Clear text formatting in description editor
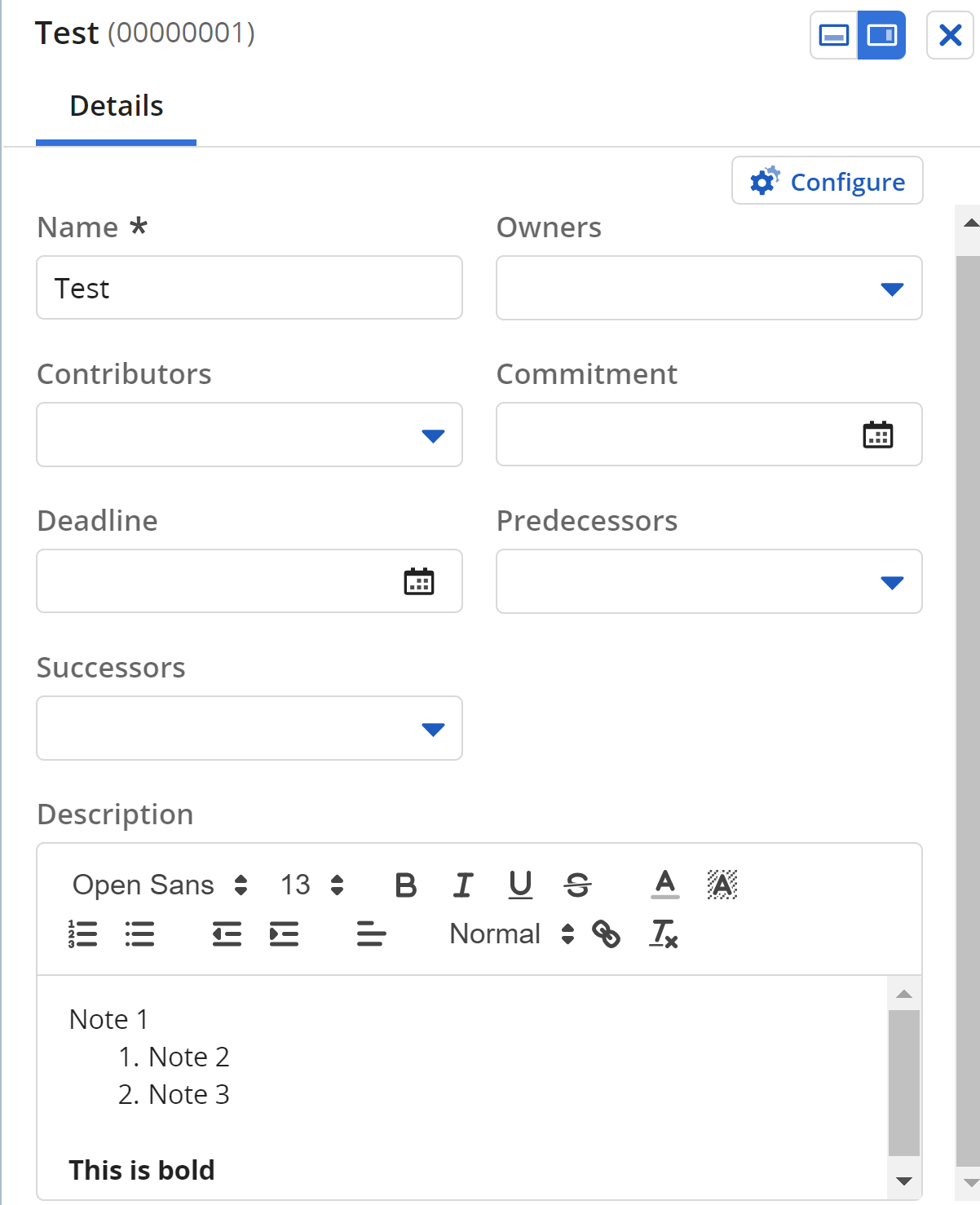The height and width of the screenshot is (1205, 980). (x=664, y=934)
